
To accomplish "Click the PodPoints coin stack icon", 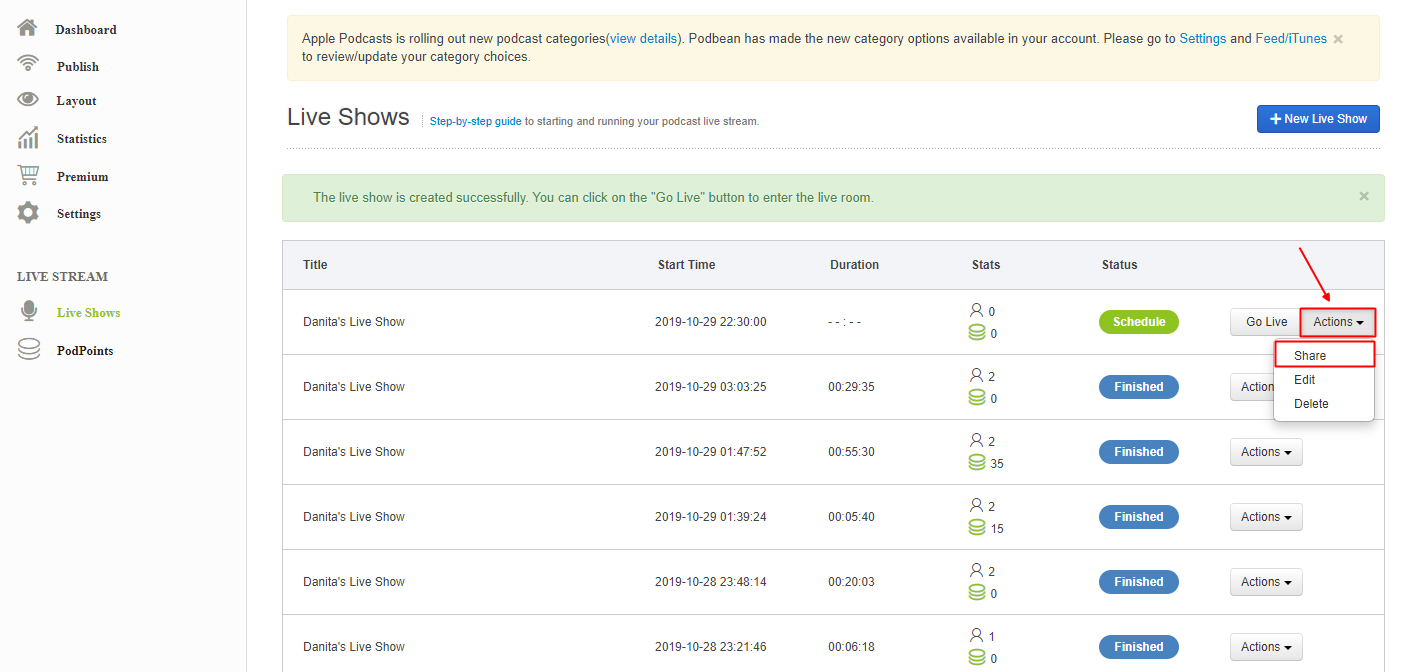I will point(29,350).
